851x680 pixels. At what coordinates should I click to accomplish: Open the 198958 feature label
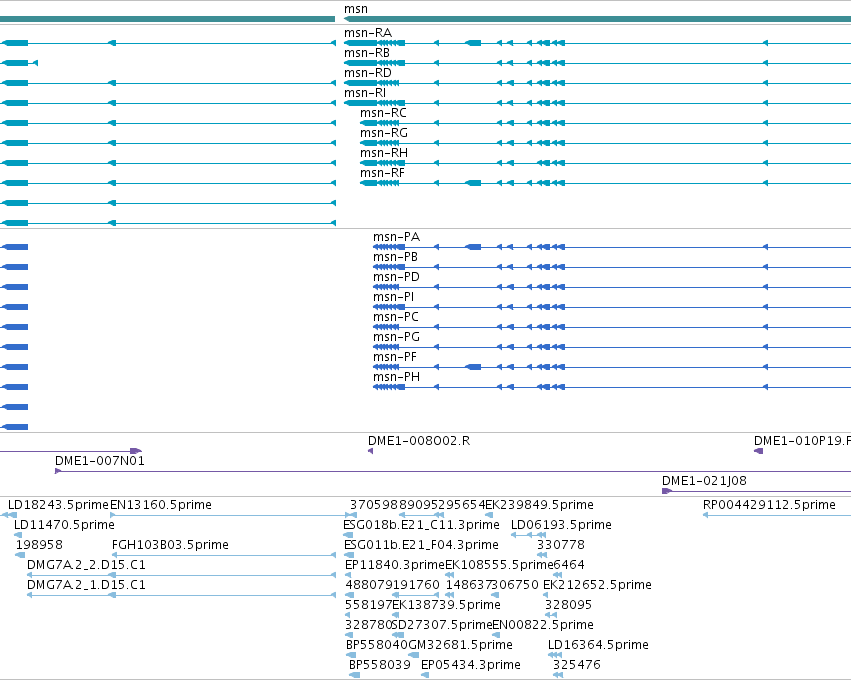point(39,545)
